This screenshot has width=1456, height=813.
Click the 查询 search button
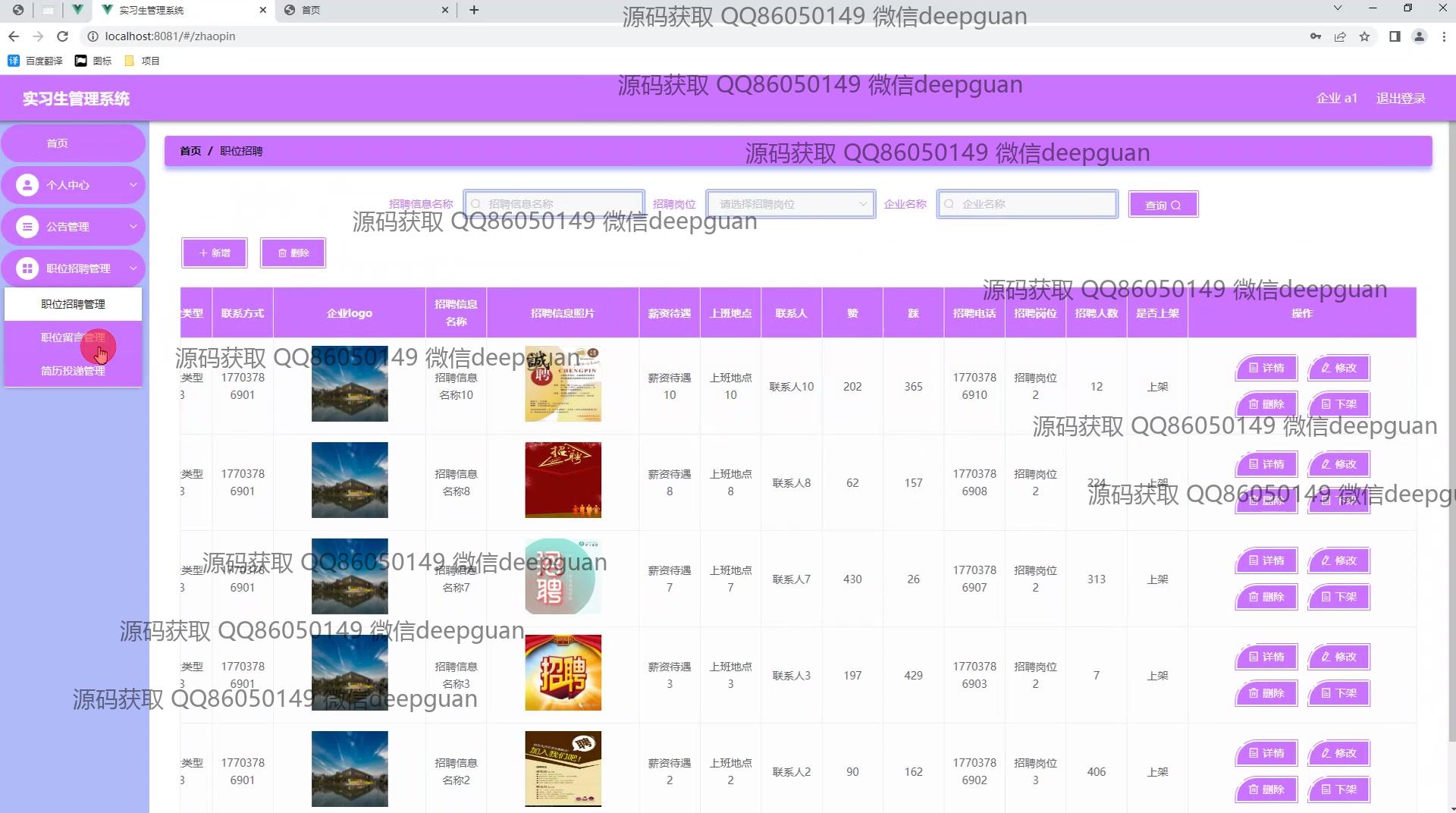coord(1163,205)
